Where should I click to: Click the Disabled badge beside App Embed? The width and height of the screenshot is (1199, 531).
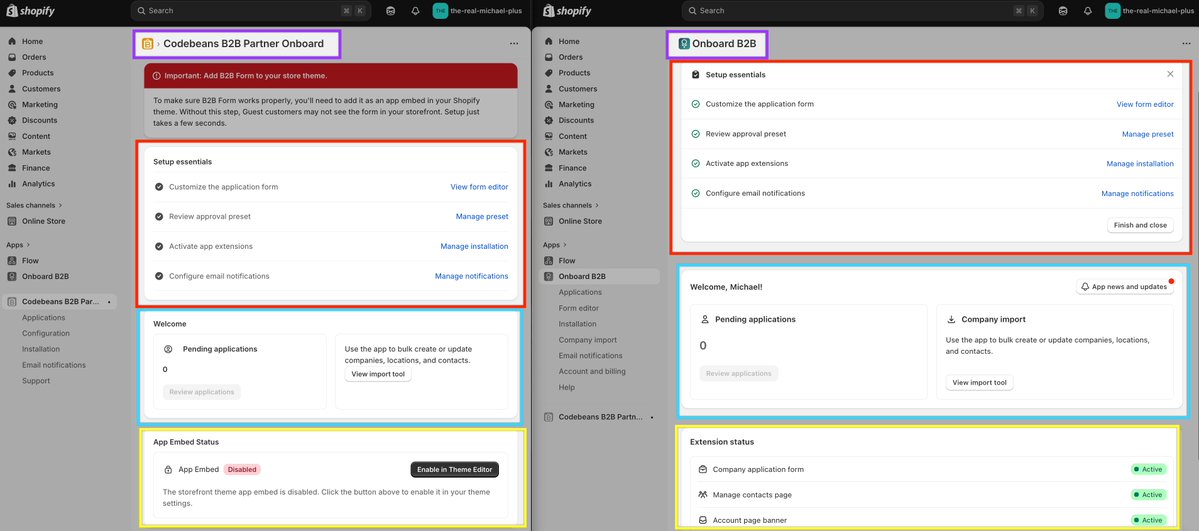tap(242, 469)
